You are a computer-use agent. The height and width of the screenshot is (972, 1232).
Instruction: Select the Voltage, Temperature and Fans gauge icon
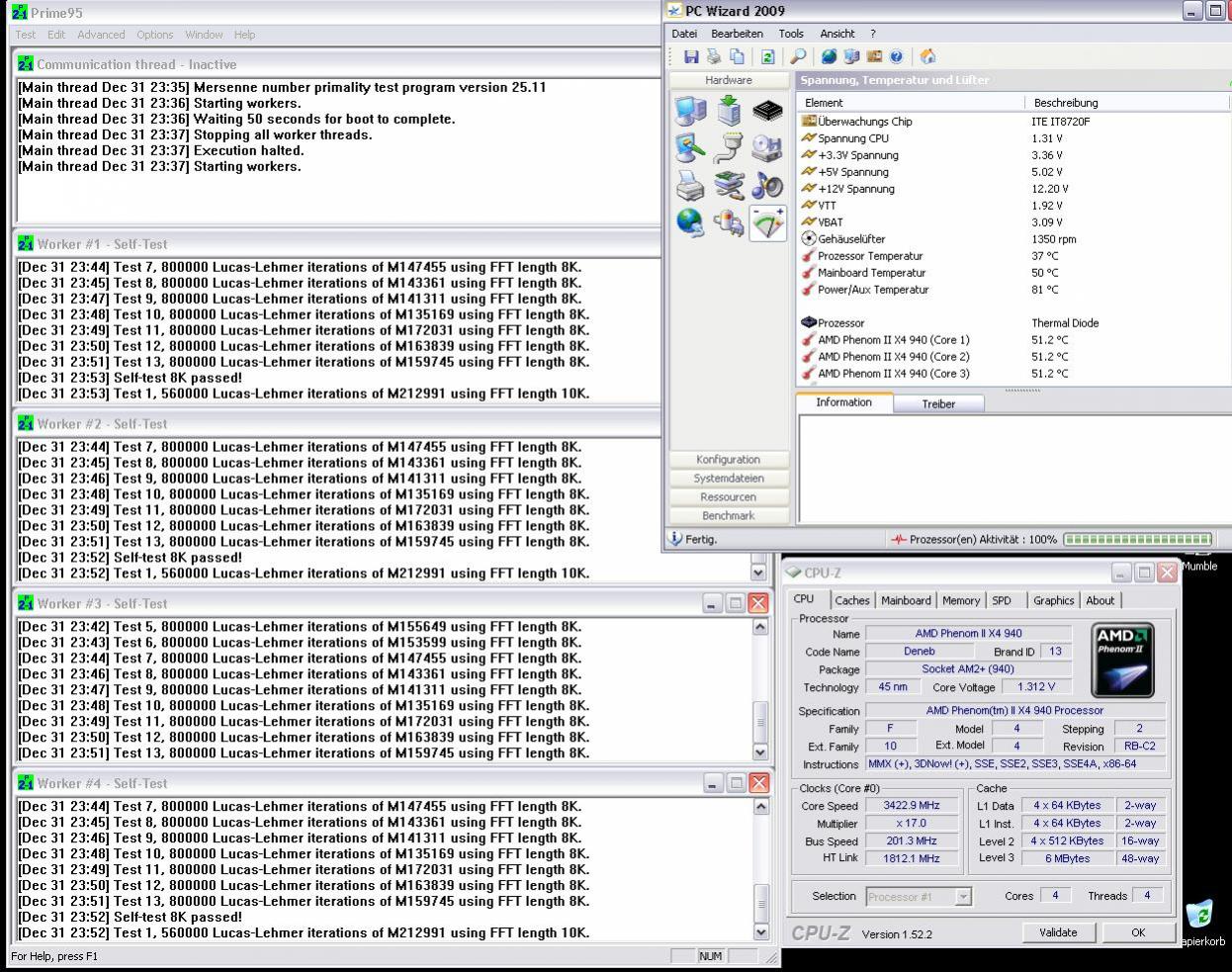click(x=767, y=222)
